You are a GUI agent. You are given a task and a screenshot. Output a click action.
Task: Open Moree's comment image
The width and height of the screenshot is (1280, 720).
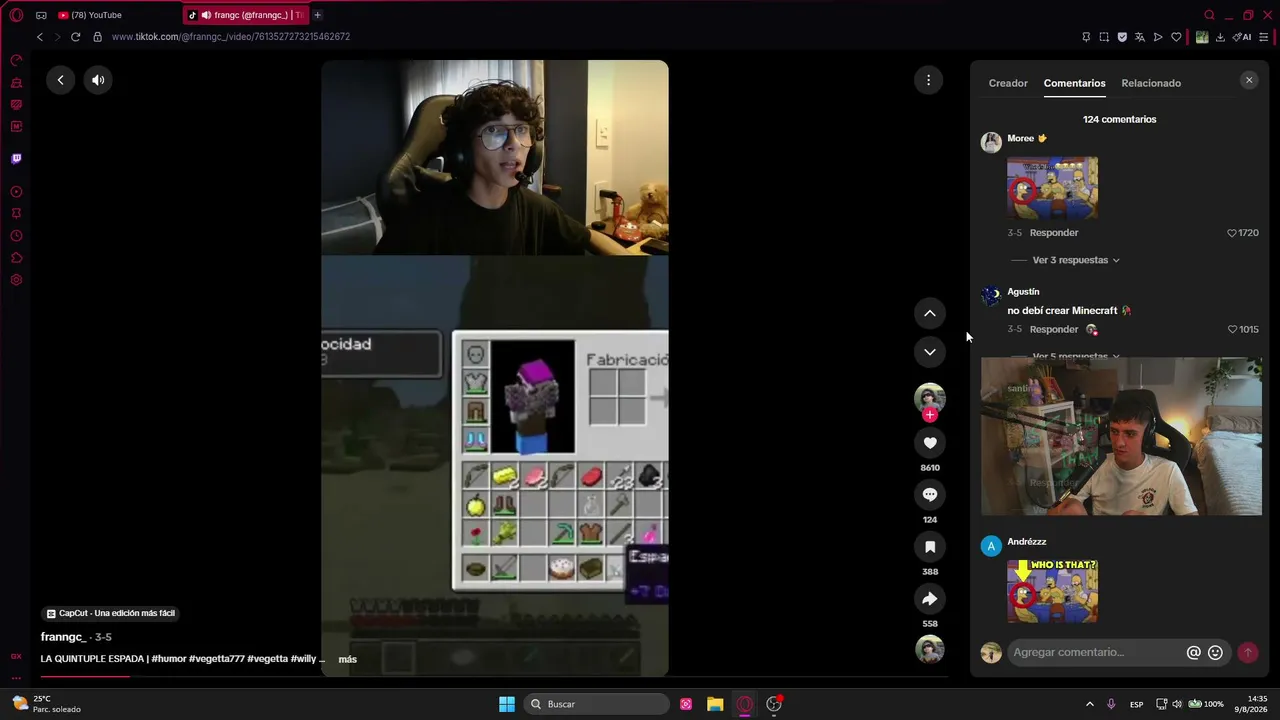click(x=1052, y=188)
